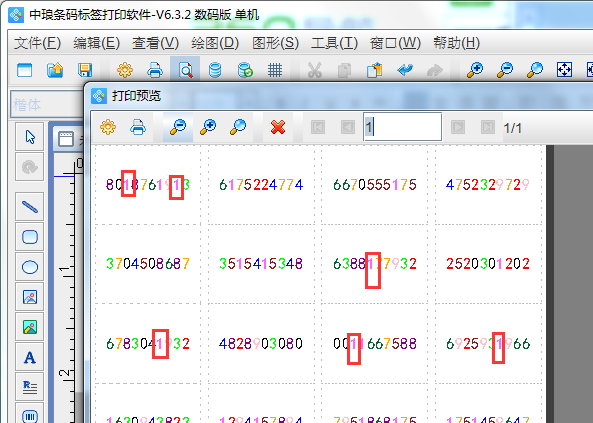The height and width of the screenshot is (423, 593).
Task: Zoom in within the print preview window
Action: [x=208, y=127]
